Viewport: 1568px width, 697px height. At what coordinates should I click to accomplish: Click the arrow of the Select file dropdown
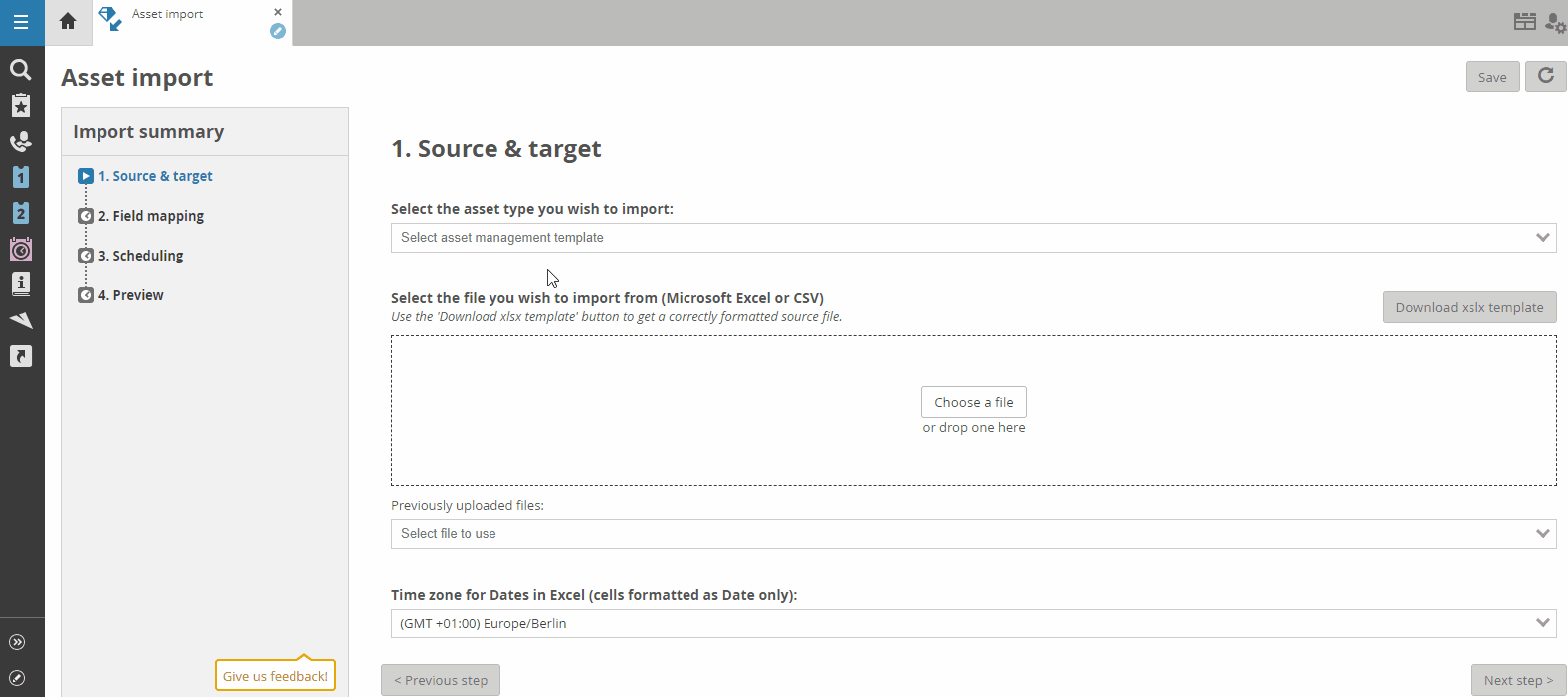point(1543,534)
